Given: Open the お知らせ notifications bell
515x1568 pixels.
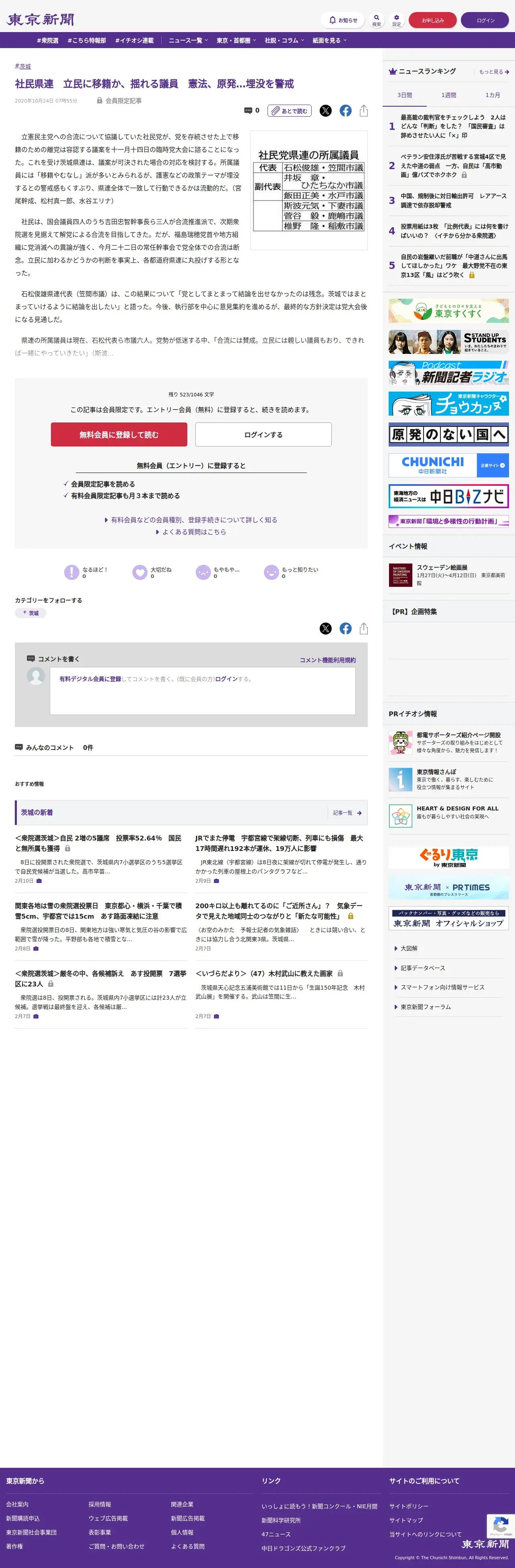Looking at the screenshot, I should click(x=343, y=20).
